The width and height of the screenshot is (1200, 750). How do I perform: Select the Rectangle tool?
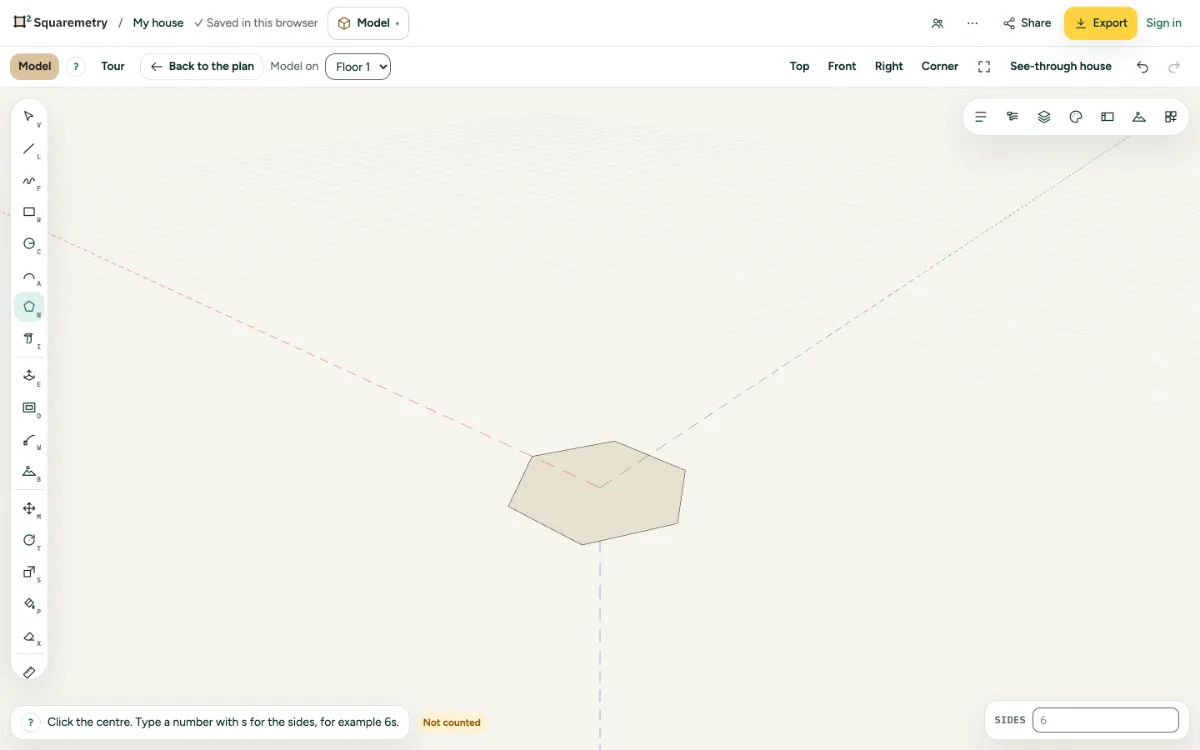(29, 212)
